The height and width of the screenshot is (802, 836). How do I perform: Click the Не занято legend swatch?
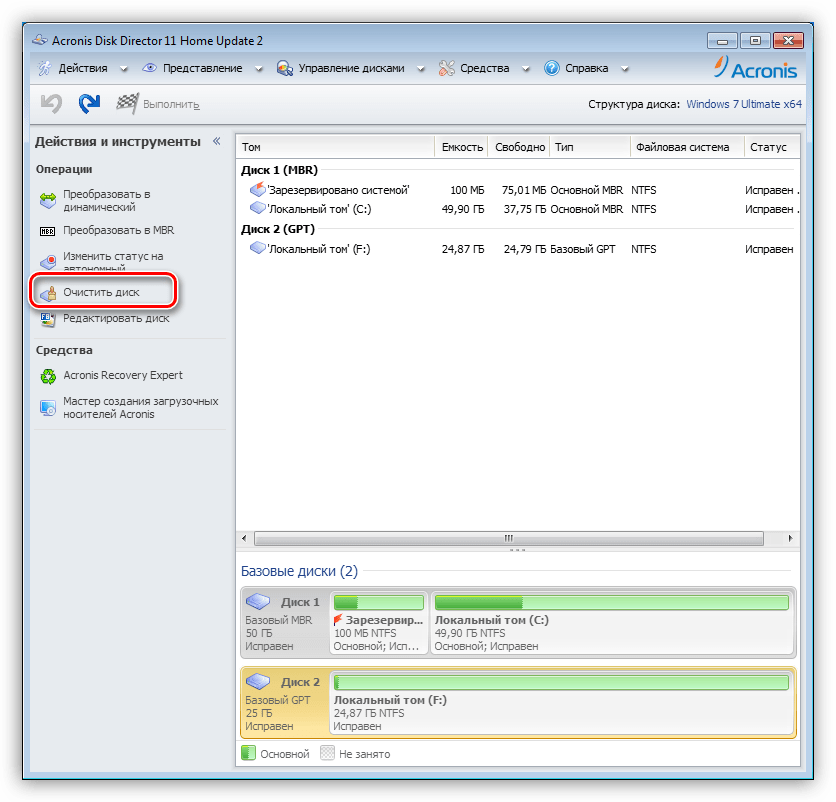(x=327, y=753)
